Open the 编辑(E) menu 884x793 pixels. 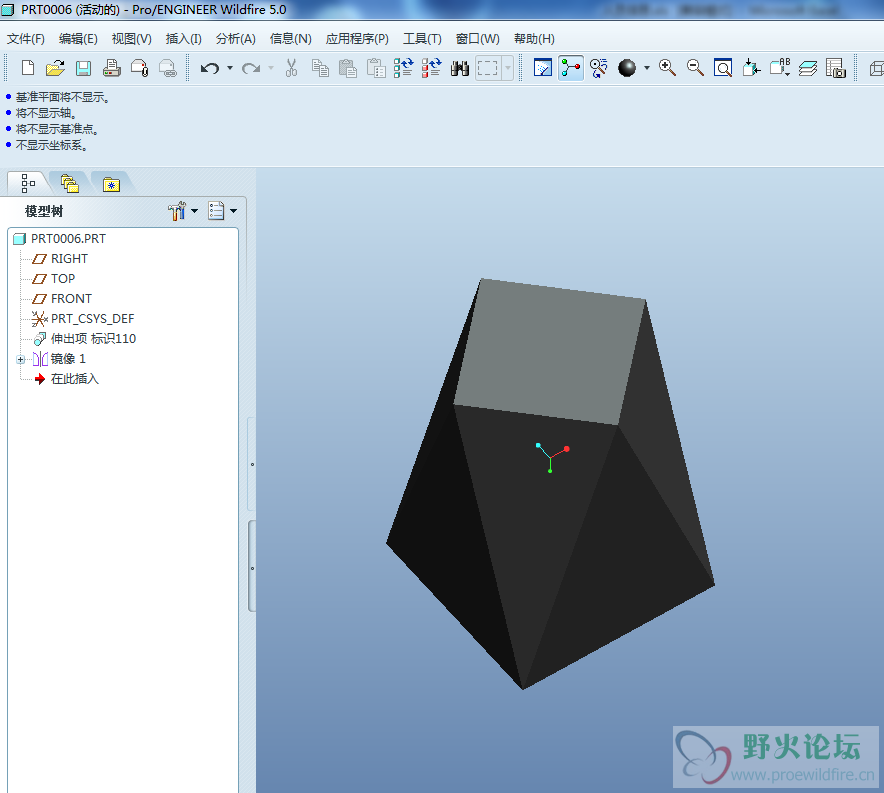78,39
